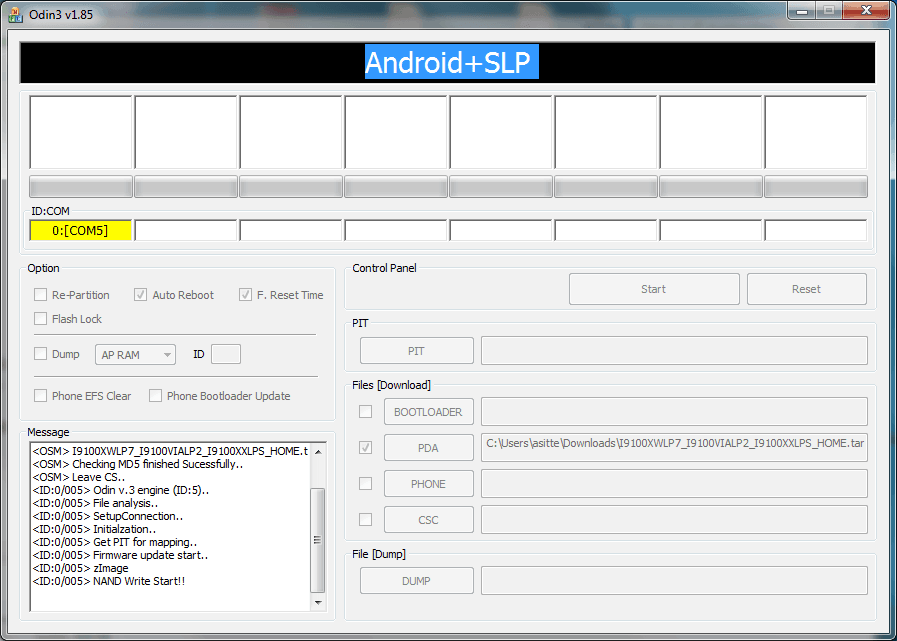
Task: Click the ID input field next to Dump
Action: coord(226,354)
